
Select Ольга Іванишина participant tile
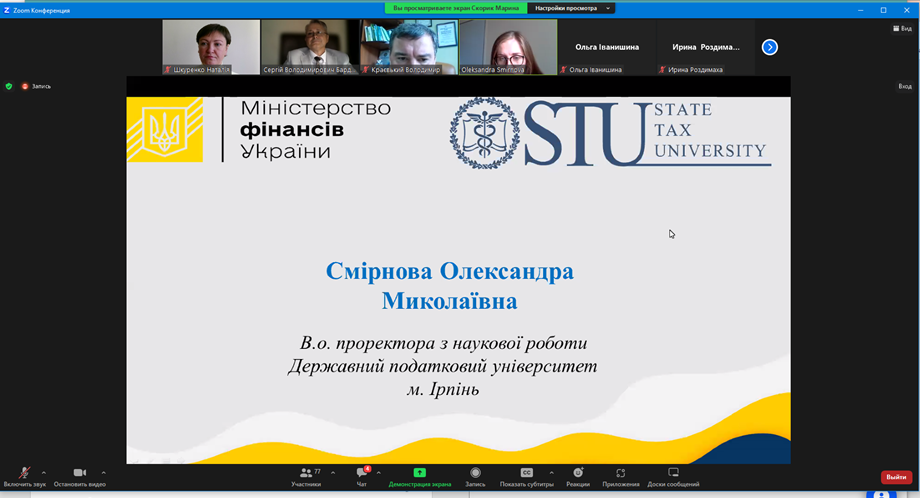pos(607,47)
